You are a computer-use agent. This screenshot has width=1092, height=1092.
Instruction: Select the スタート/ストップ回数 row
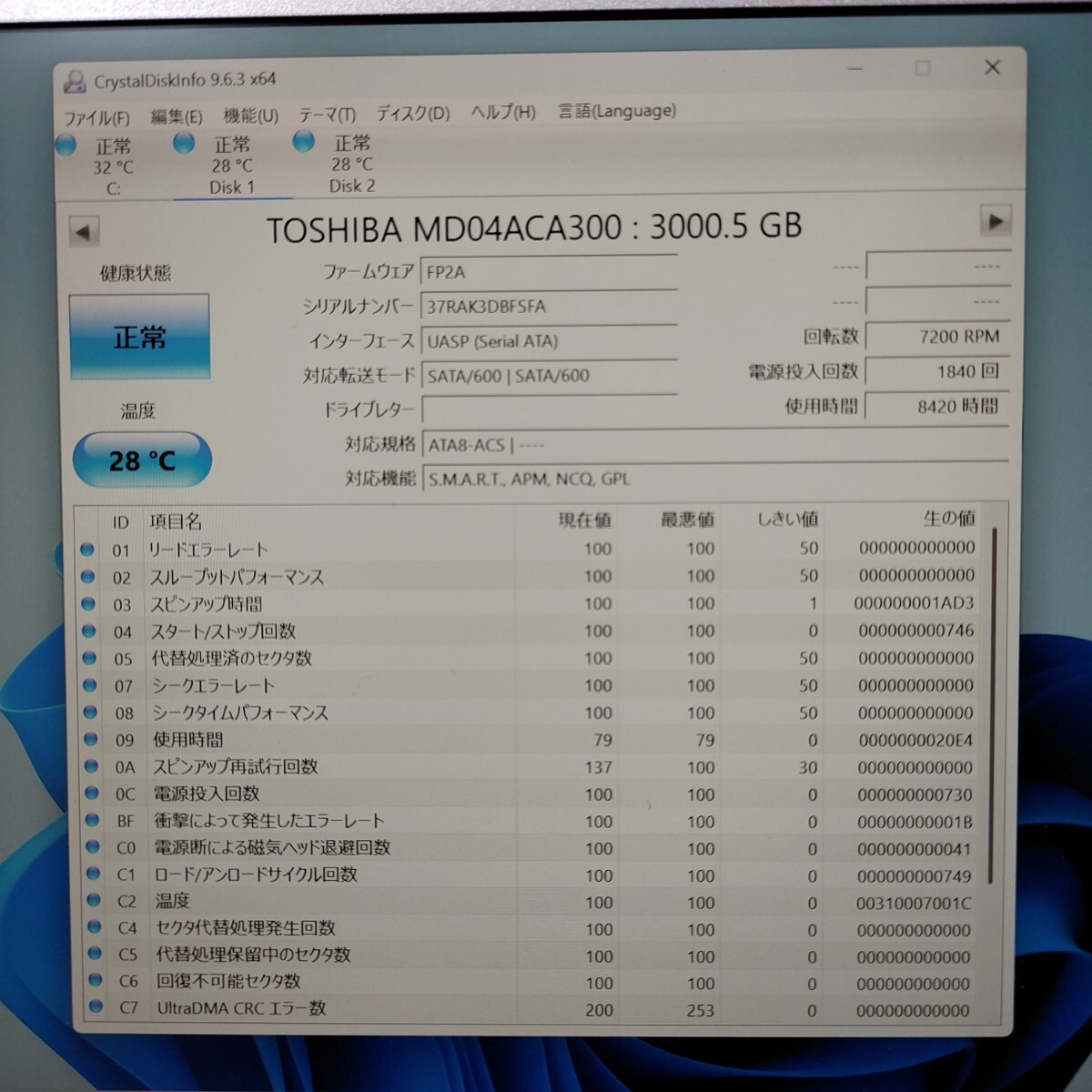click(532, 631)
